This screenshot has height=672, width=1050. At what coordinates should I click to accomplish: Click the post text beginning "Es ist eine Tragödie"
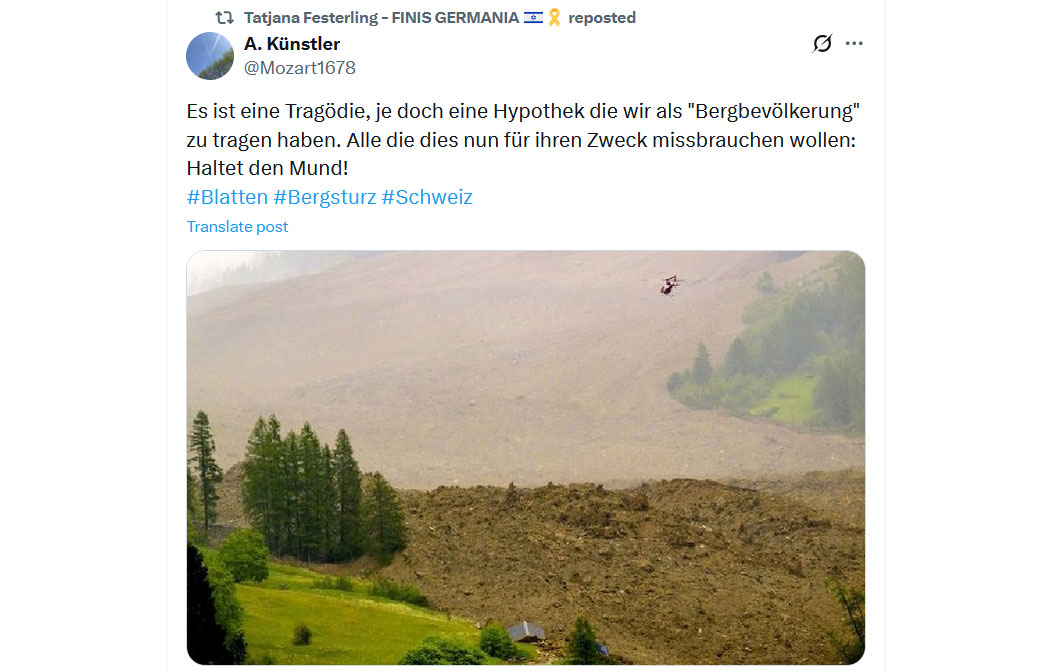coord(523,139)
